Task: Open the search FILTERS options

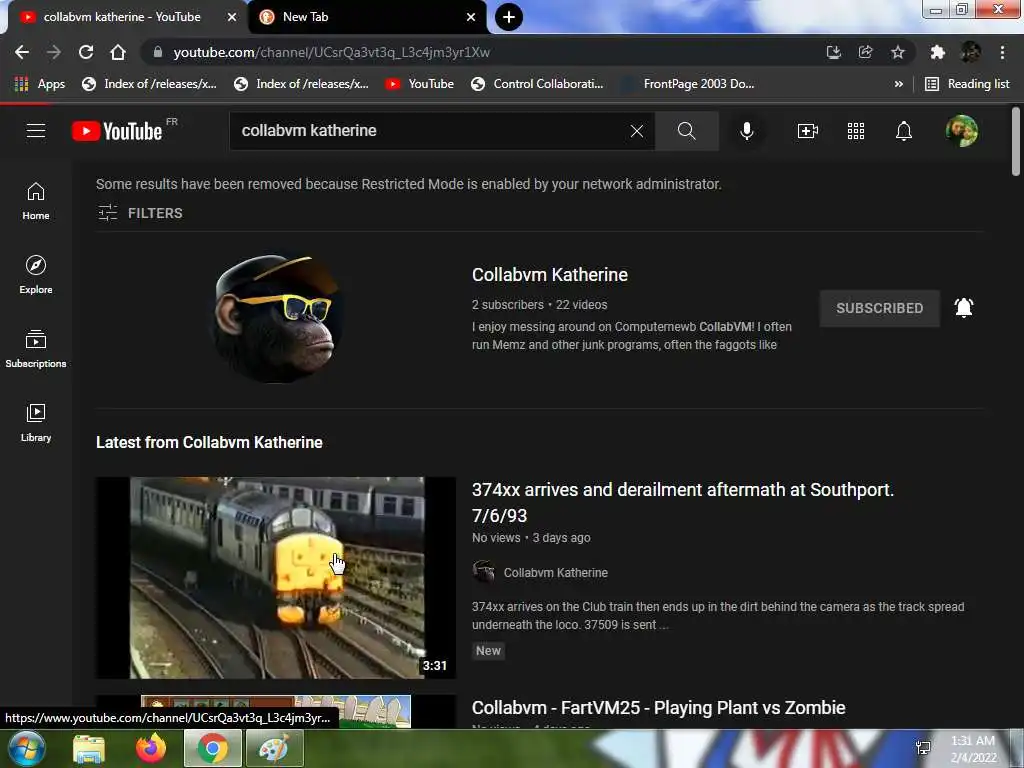Action: tap(140, 213)
